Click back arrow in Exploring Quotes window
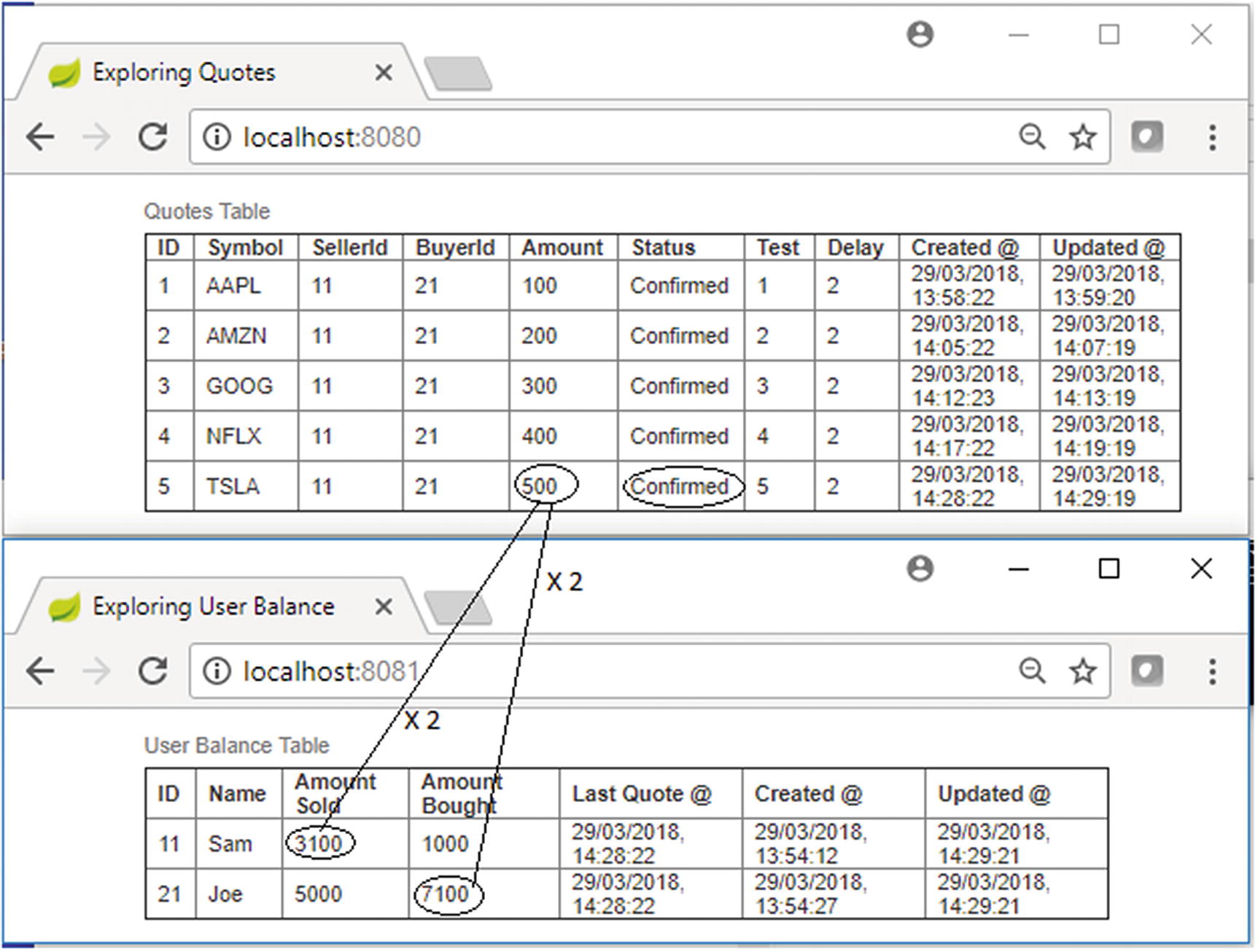The image size is (1258, 952). 40,137
